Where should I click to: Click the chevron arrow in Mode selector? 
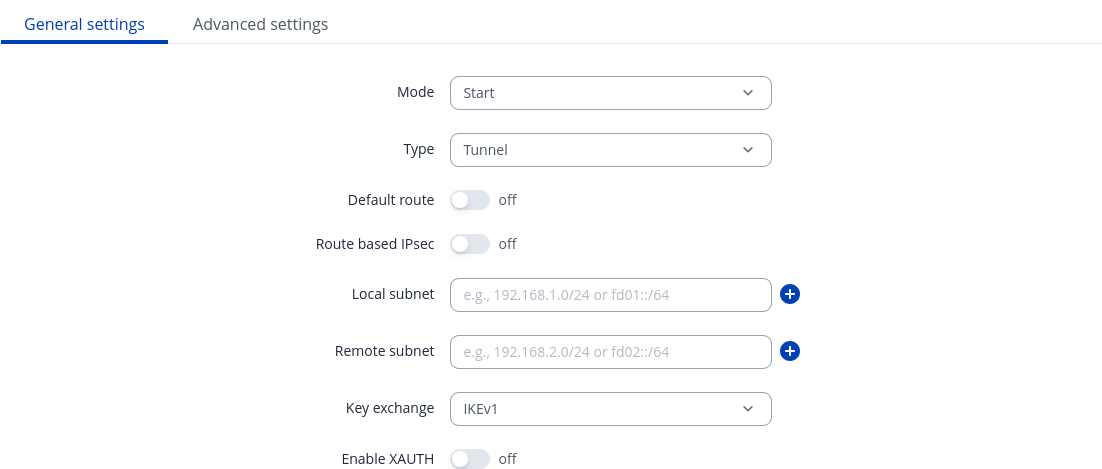click(x=748, y=93)
